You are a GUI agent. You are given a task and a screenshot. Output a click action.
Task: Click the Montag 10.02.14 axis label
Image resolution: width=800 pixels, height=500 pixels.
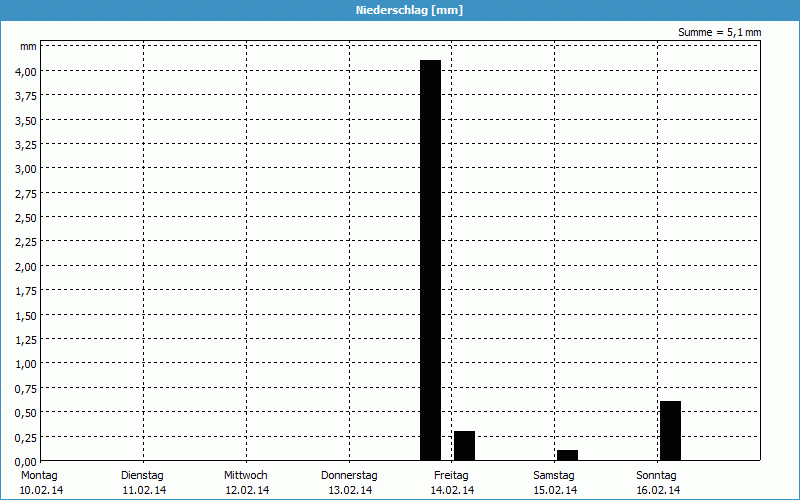tap(41, 483)
